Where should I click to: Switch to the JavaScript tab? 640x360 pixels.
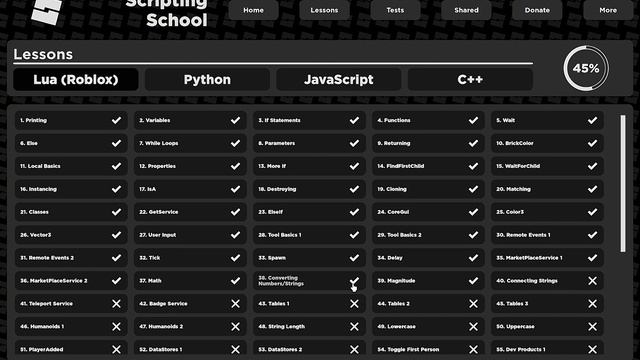pyautogui.click(x=339, y=79)
